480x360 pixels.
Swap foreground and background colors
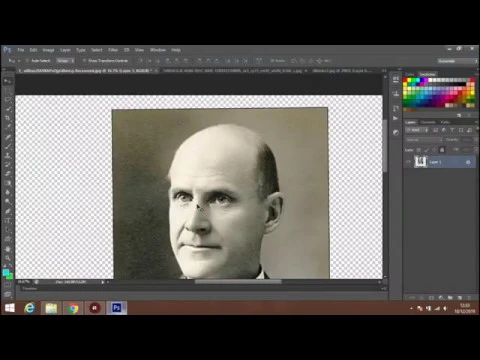(x=11, y=266)
